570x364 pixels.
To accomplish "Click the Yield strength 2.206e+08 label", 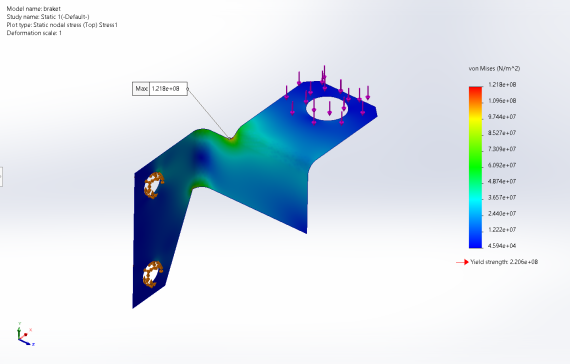I will click(x=504, y=262).
